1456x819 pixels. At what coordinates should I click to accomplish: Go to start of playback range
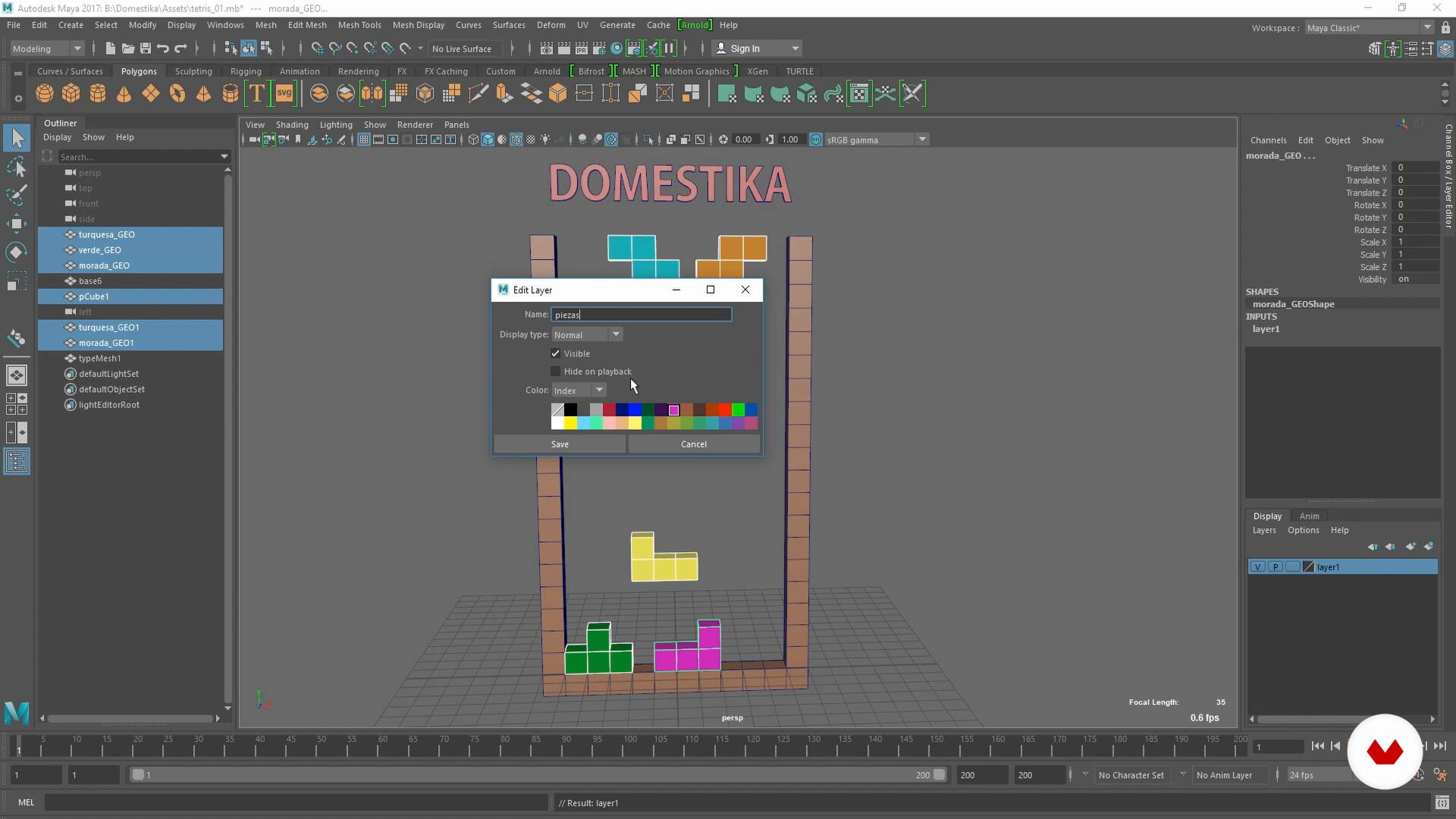[x=1318, y=746]
